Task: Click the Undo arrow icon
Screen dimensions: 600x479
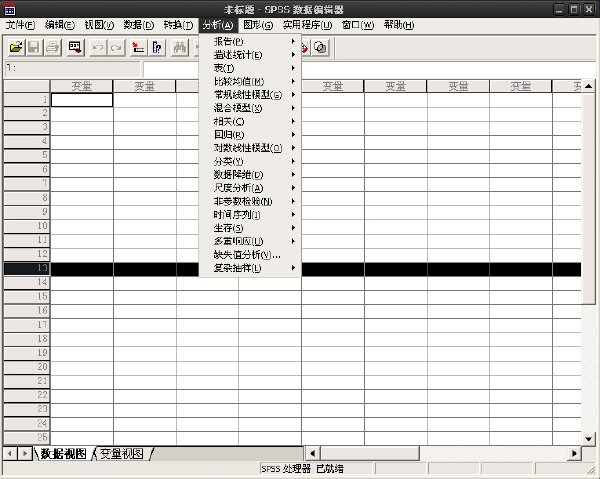Action: pos(98,48)
